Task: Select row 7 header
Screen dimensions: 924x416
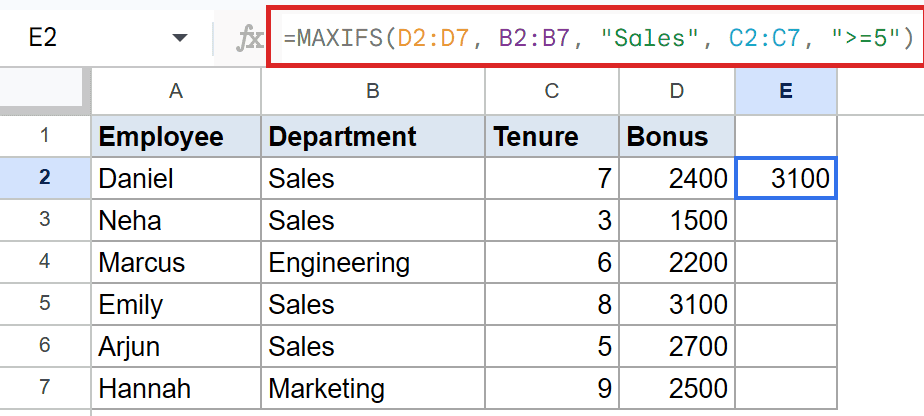Action: pos(45,387)
